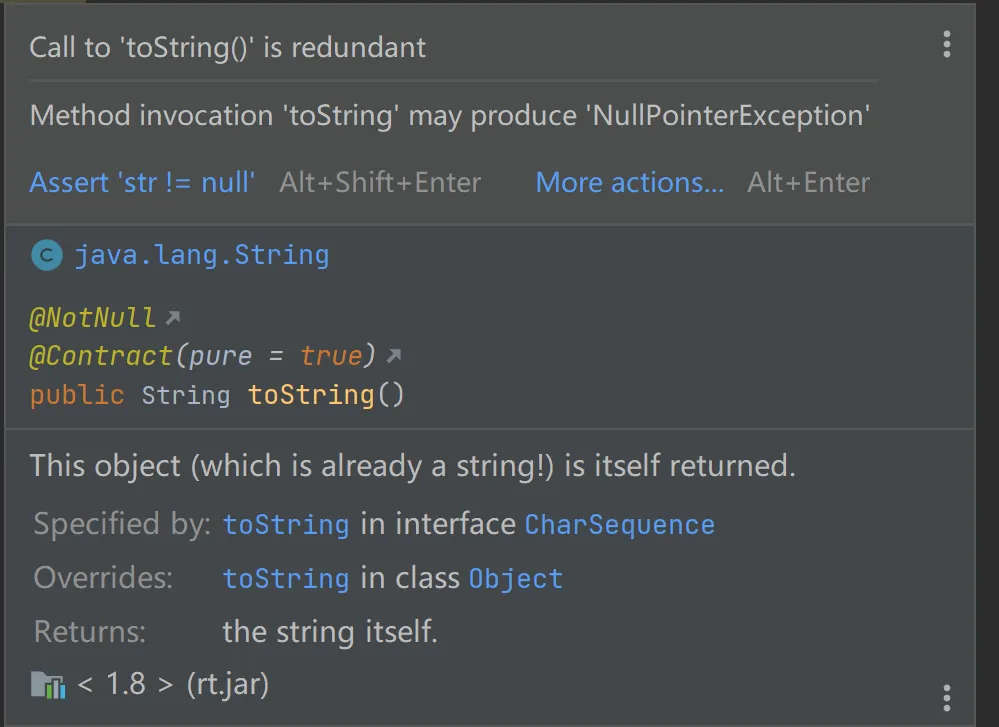Click the '< 1.8 > (rt.jar)' library label

click(173, 685)
